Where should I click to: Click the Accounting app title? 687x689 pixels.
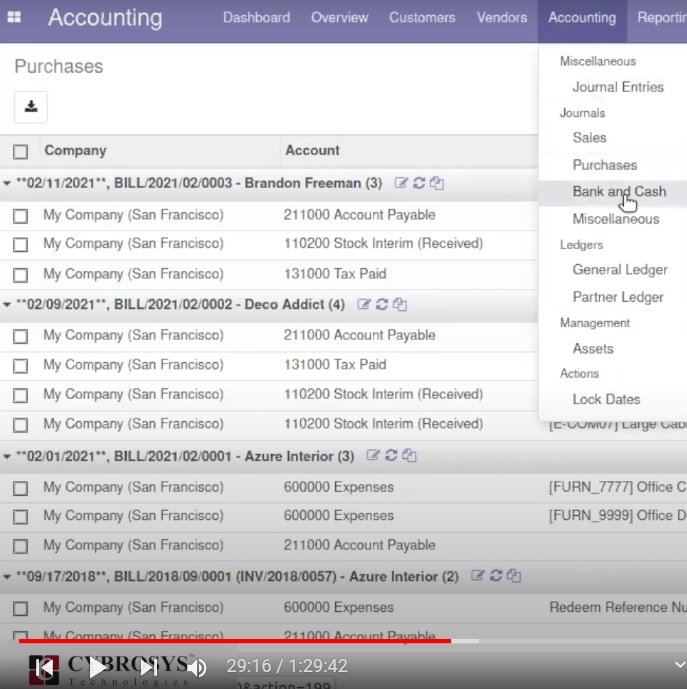tap(105, 18)
